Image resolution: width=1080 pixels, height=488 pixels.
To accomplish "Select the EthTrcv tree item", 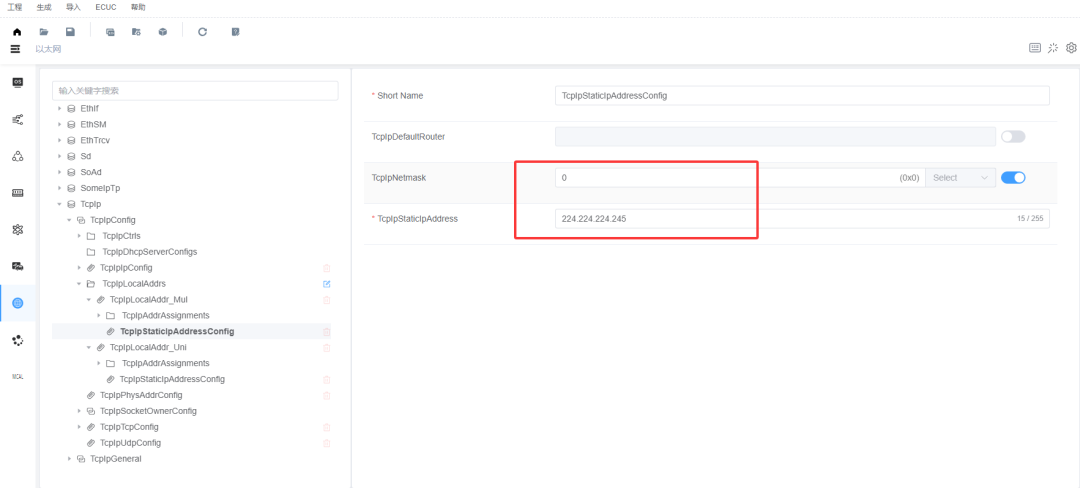I will [95, 140].
